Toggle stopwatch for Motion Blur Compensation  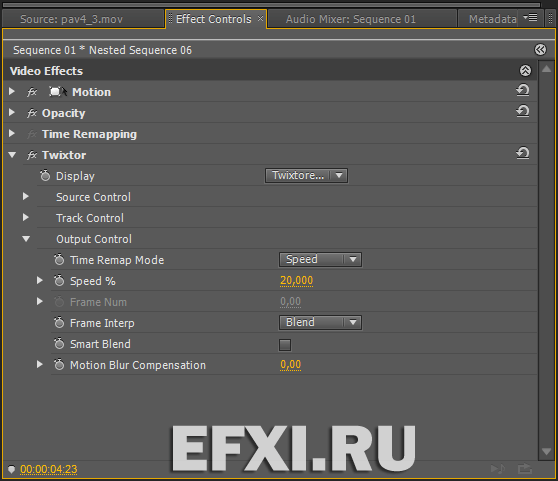click(59, 365)
